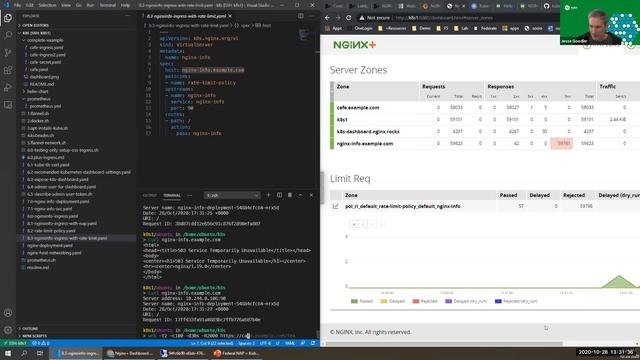Screen dimensions: 640x360
Task: Open the Manage gear in VS Code
Action: coord(8,330)
